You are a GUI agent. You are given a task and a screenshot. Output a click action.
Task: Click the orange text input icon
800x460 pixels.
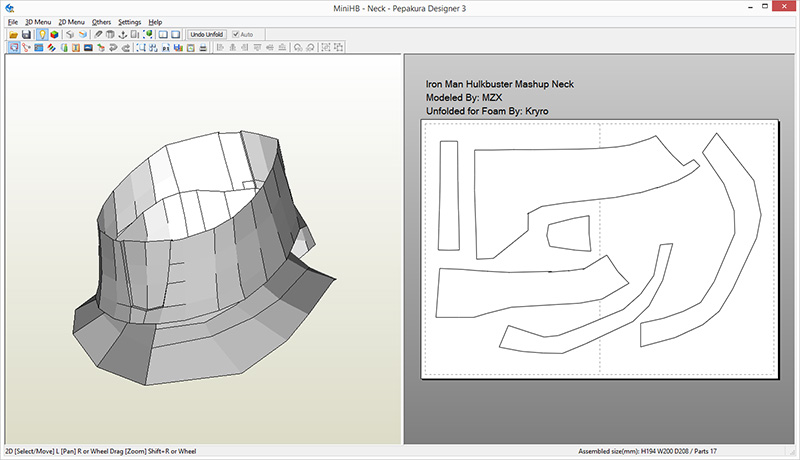click(76, 47)
